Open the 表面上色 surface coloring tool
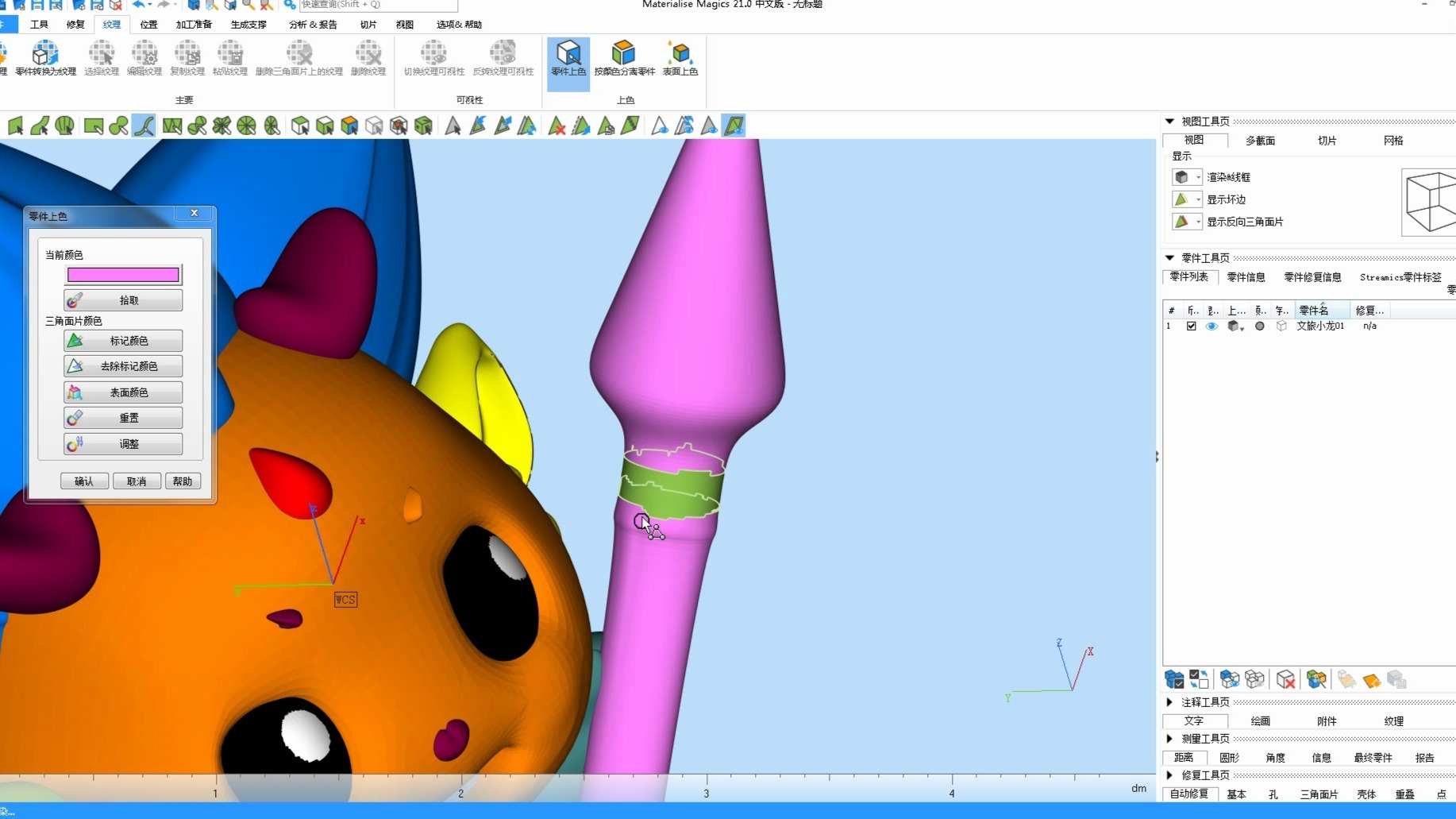The width and height of the screenshot is (1456, 819). tap(680, 59)
